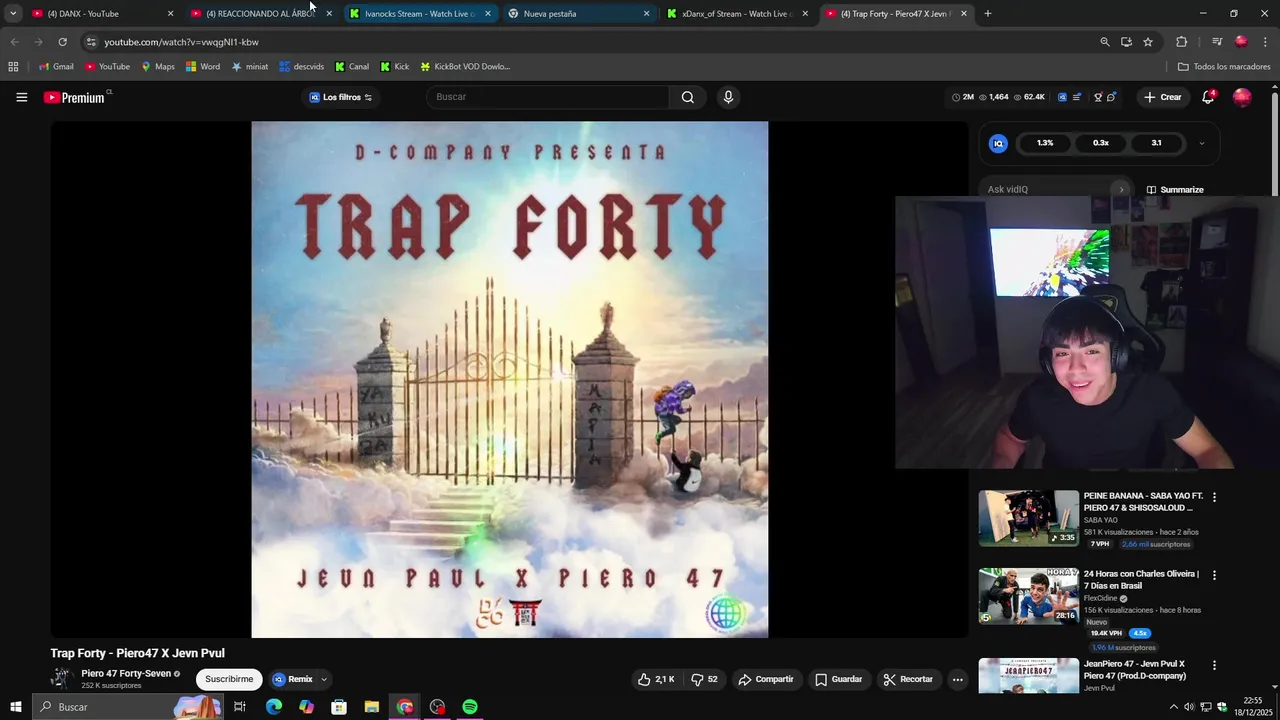The image size is (1280, 720).
Task: Click the search magnifier button
Action: click(x=688, y=97)
